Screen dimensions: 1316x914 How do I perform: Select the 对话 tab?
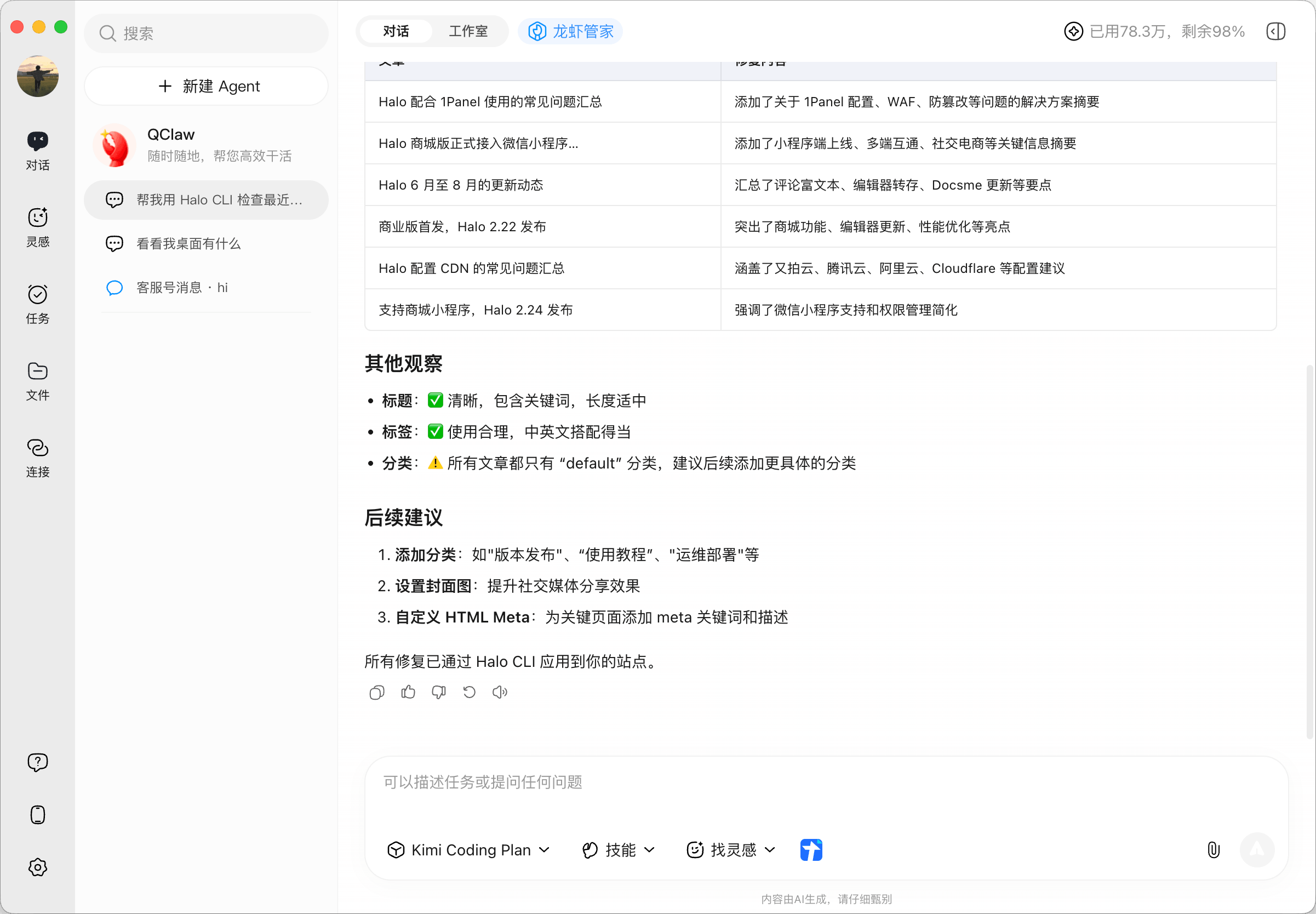pos(396,31)
